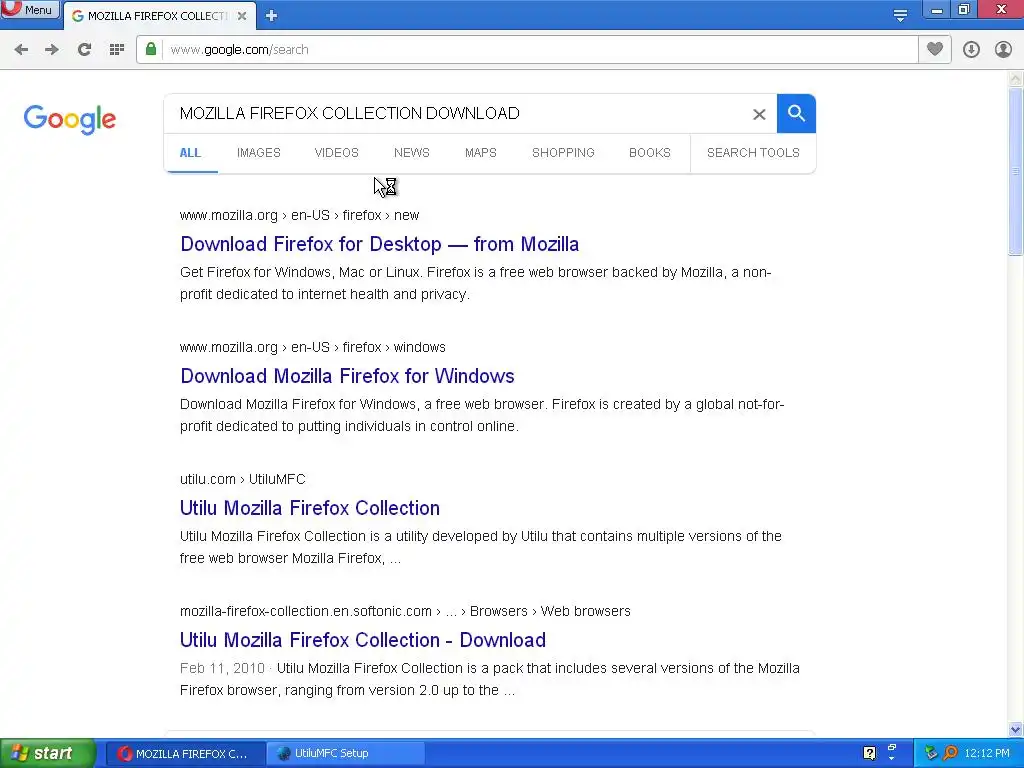Switch to SHOPPING results tab

tap(563, 153)
